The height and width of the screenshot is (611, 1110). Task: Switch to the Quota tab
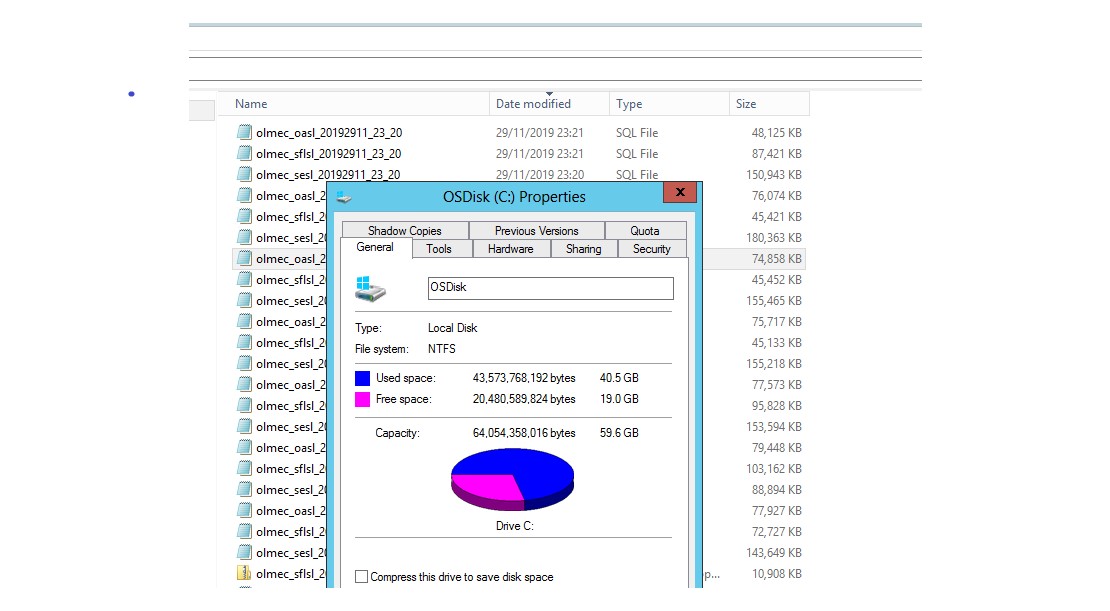pos(645,231)
